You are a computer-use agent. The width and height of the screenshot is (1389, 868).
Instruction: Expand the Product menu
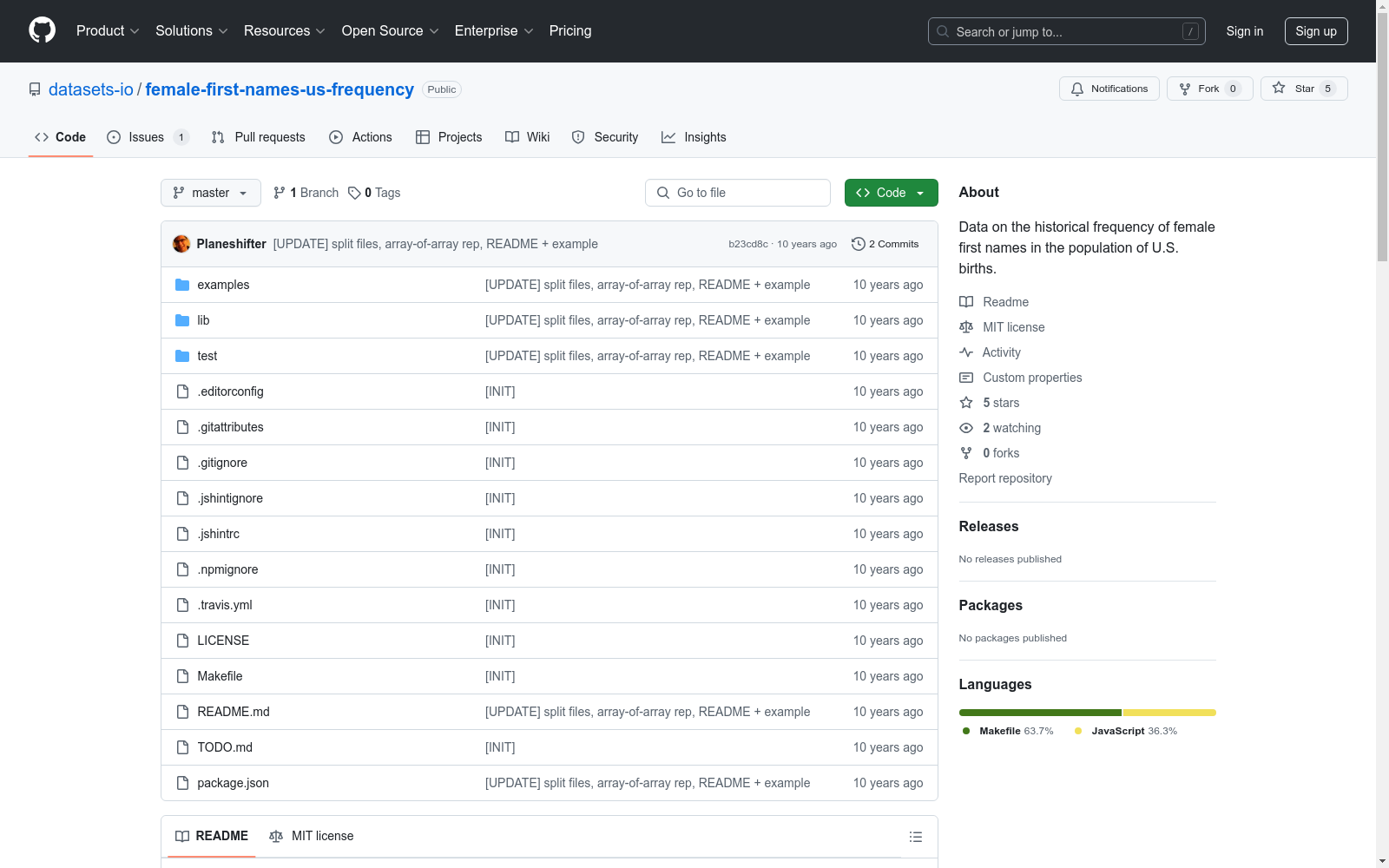[x=108, y=30]
